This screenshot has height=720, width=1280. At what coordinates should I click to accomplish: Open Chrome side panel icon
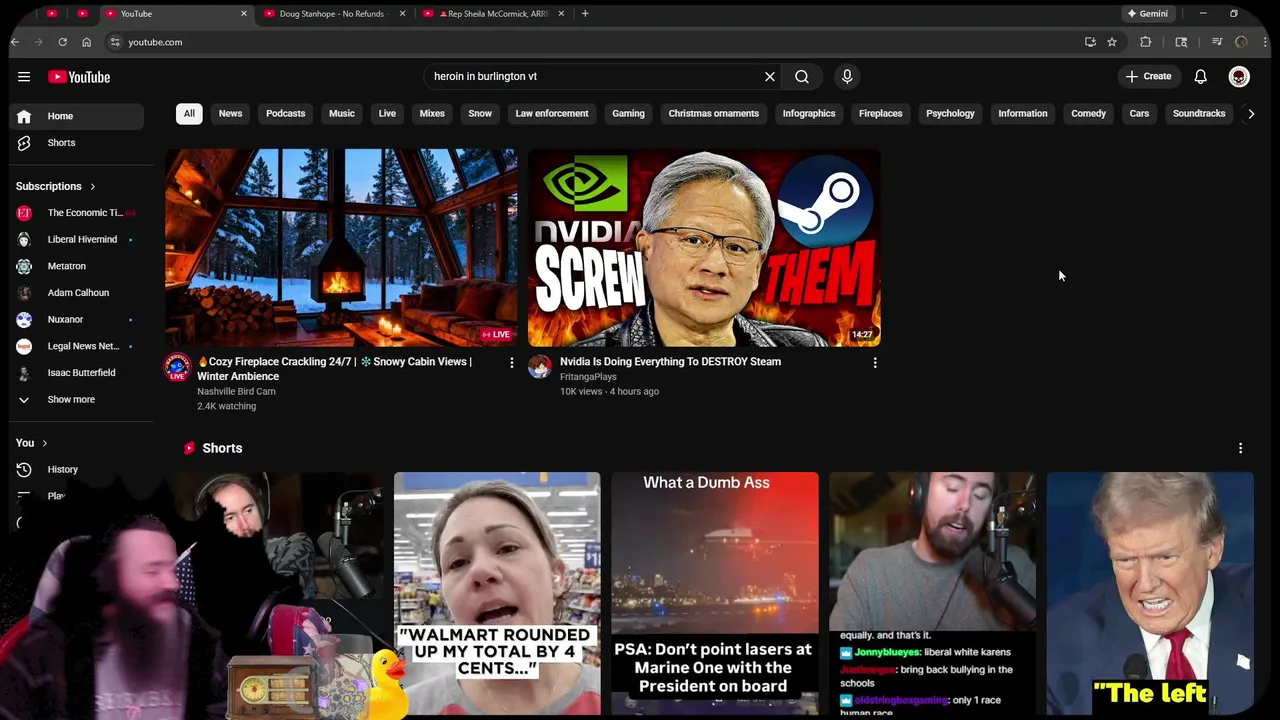tap(1181, 42)
